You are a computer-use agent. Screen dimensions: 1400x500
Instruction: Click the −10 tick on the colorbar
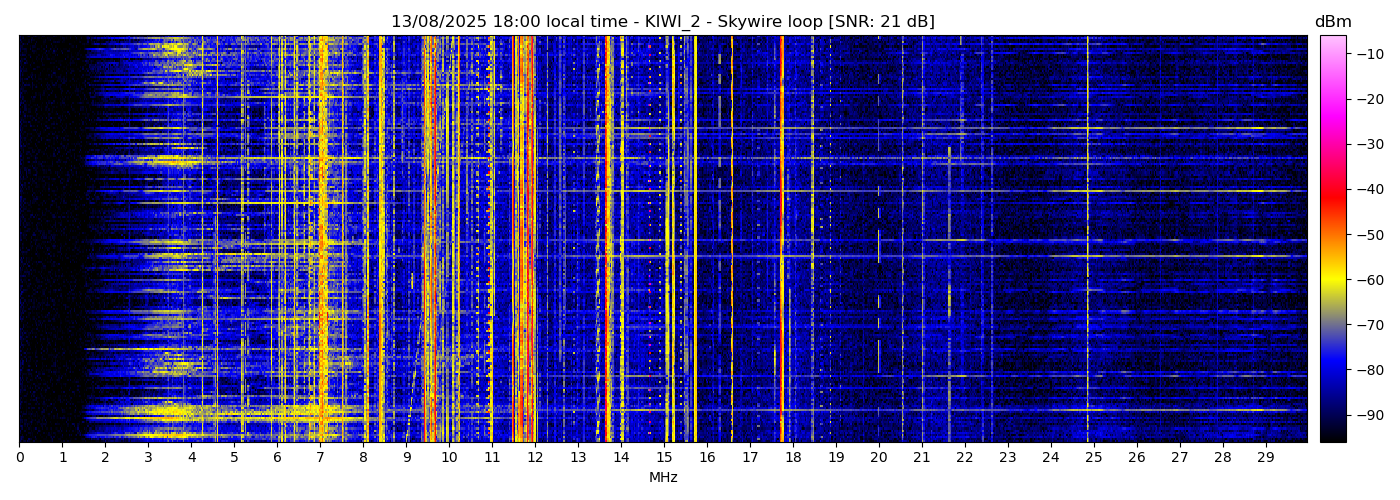click(x=1360, y=54)
